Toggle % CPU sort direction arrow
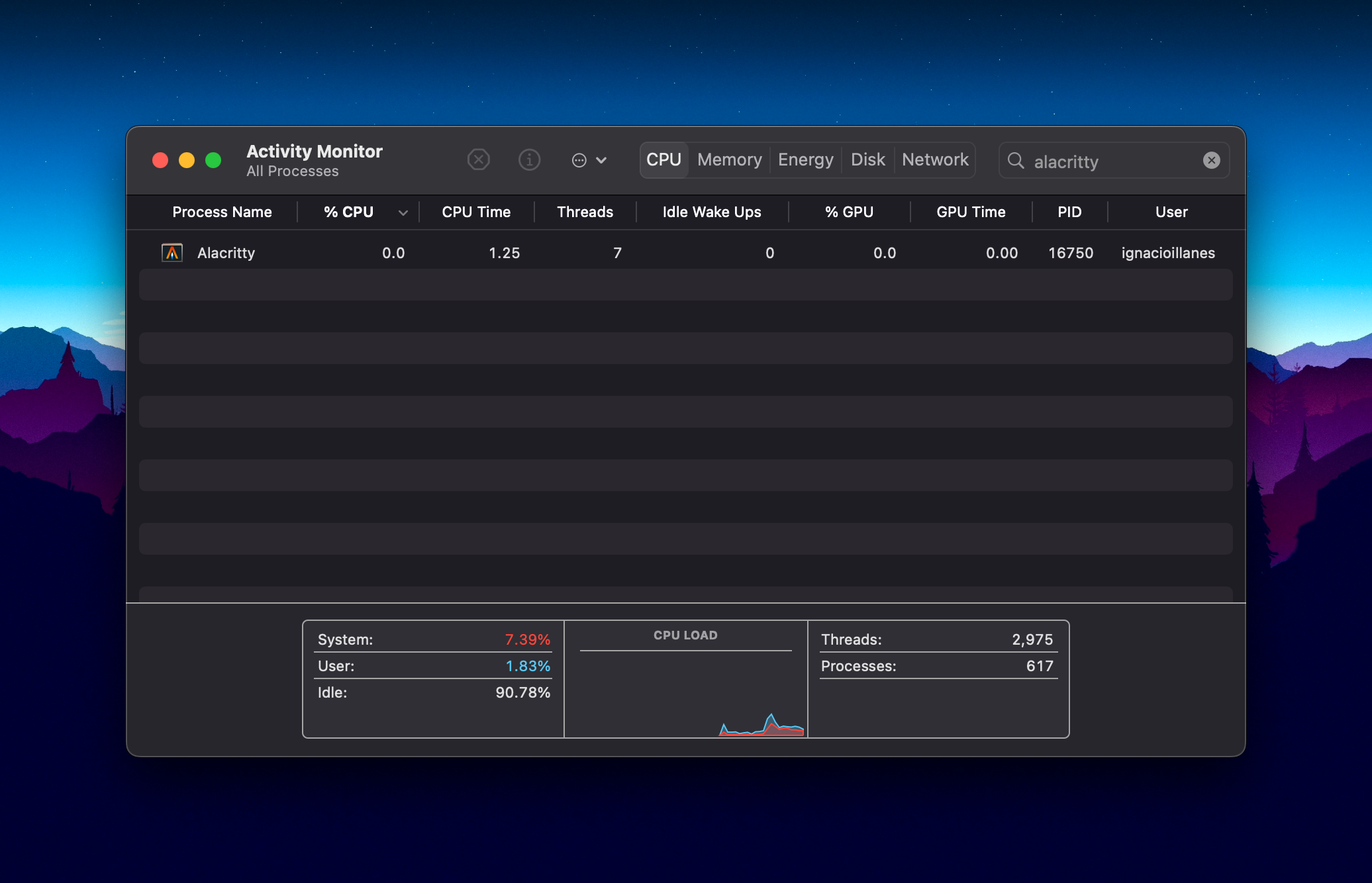Image resolution: width=1372 pixels, height=883 pixels. [x=403, y=212]
